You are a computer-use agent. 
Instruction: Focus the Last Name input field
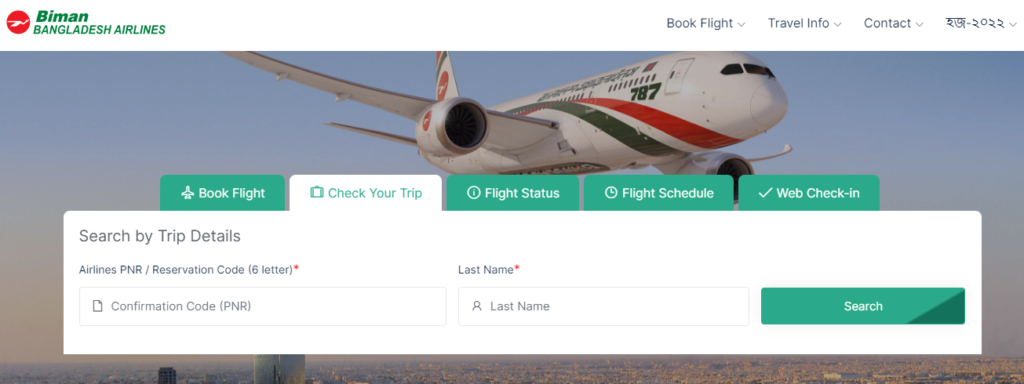coord(603,306)
